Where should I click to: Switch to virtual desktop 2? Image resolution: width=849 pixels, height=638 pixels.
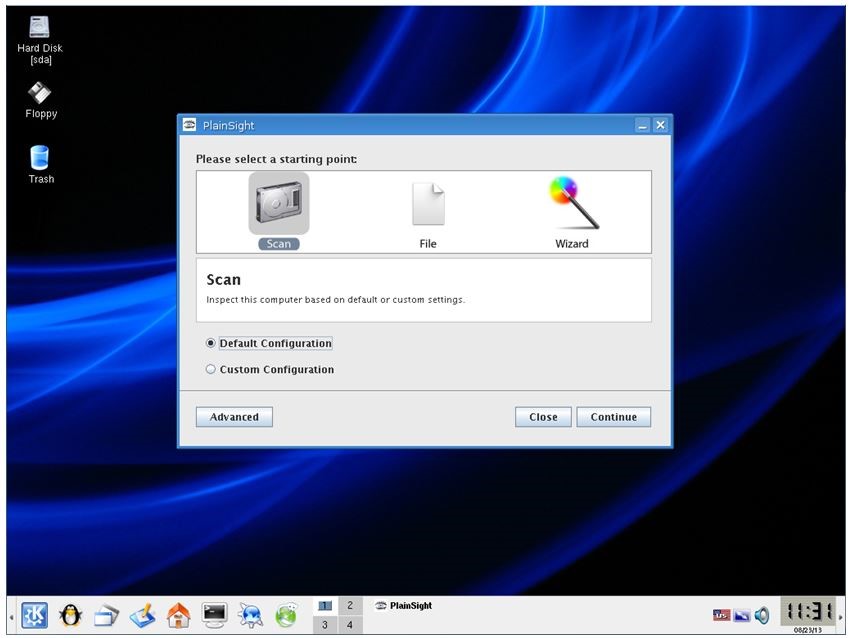coord(349,605)
